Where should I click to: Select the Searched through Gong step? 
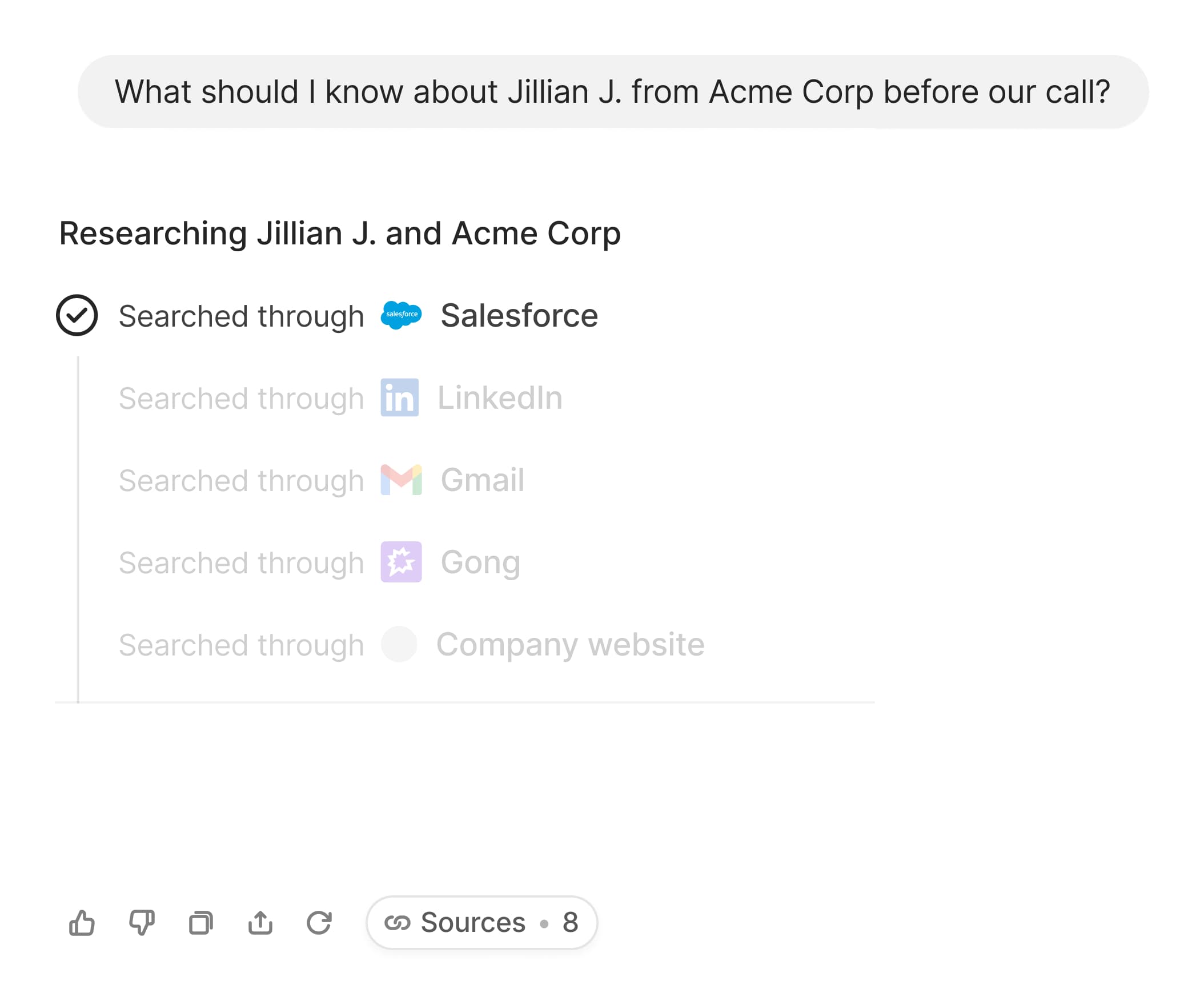click(319, 562)
